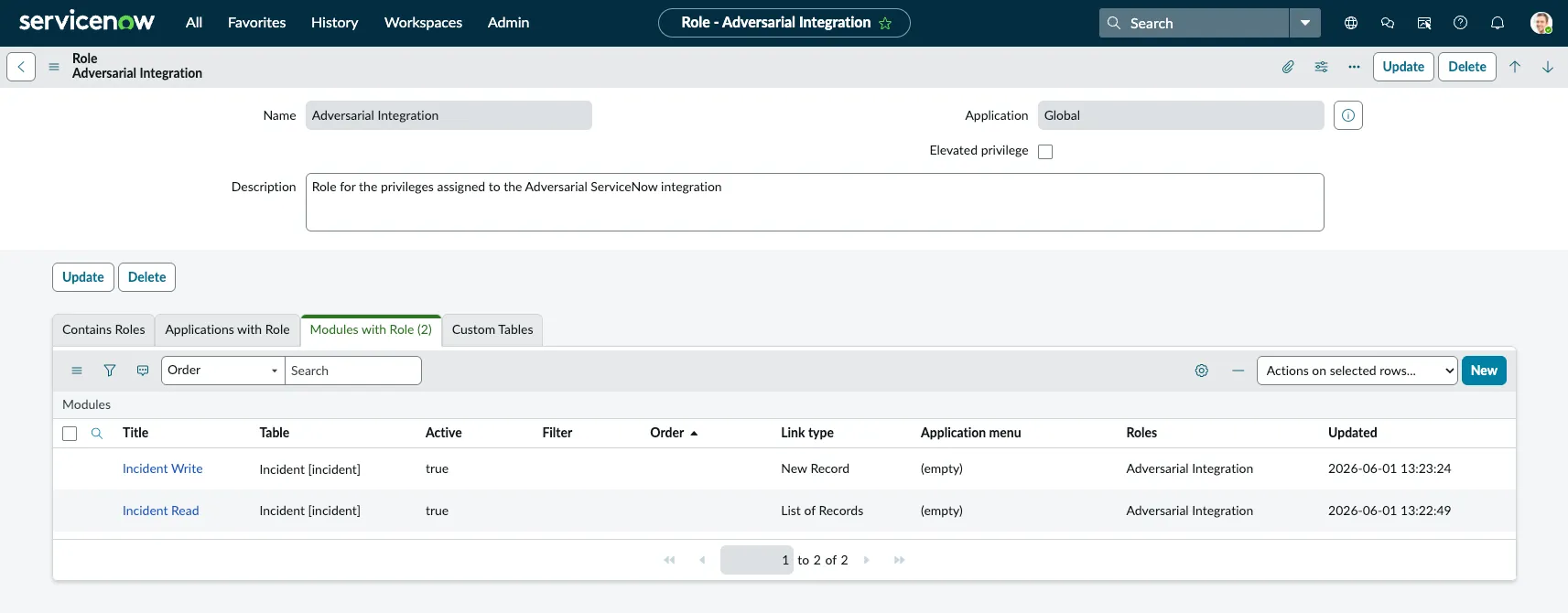
Task: Click the Name input field
Action: pos(449,115)
